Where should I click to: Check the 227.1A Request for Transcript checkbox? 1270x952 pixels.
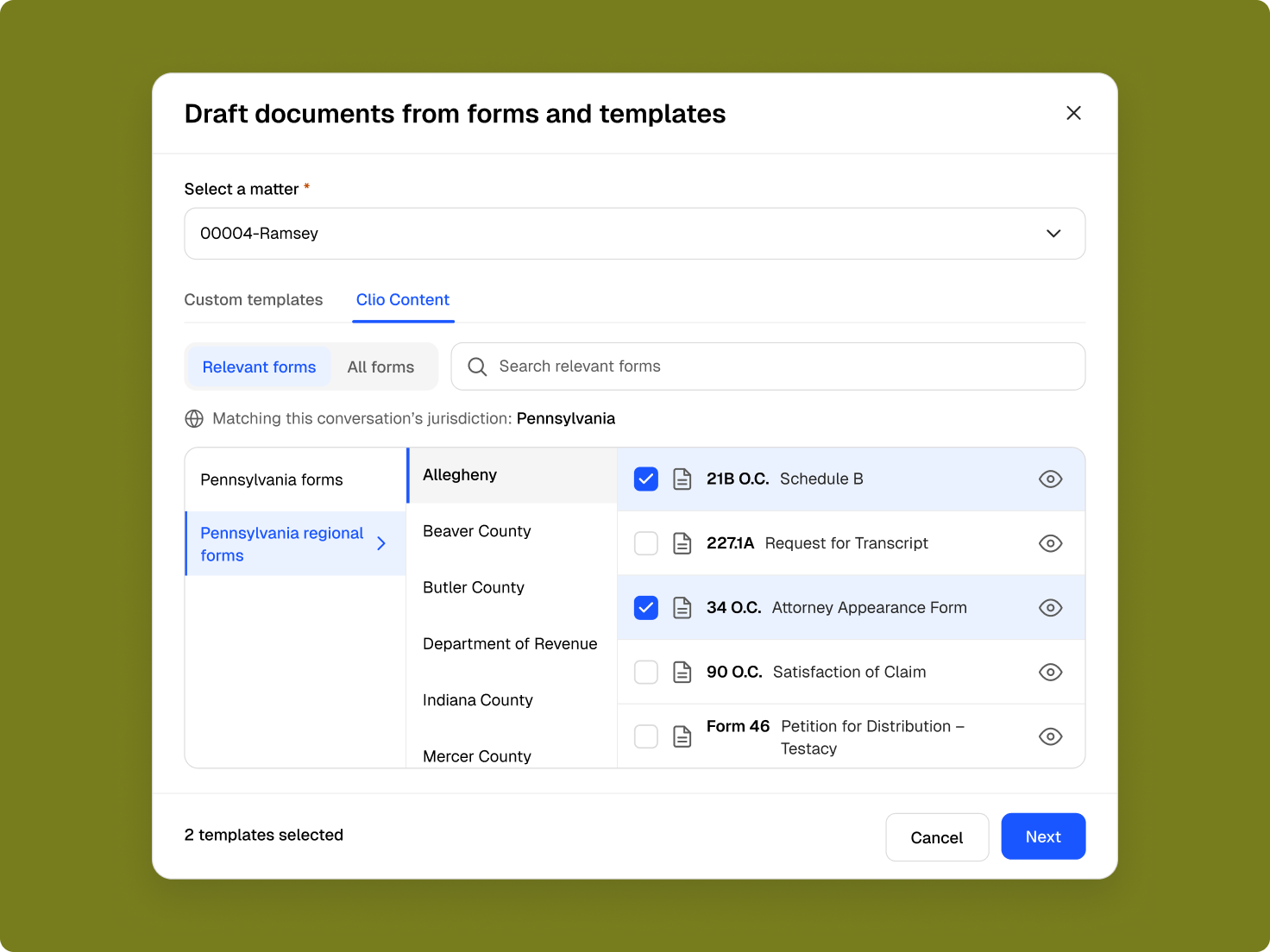coord(646,543)
